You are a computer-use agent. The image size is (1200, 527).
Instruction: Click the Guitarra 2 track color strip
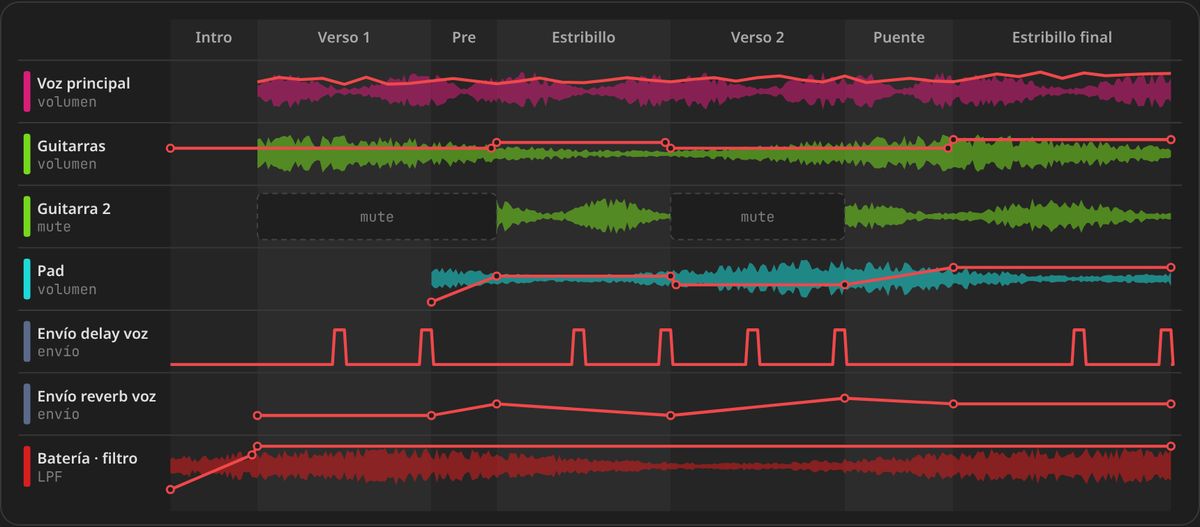27,216
